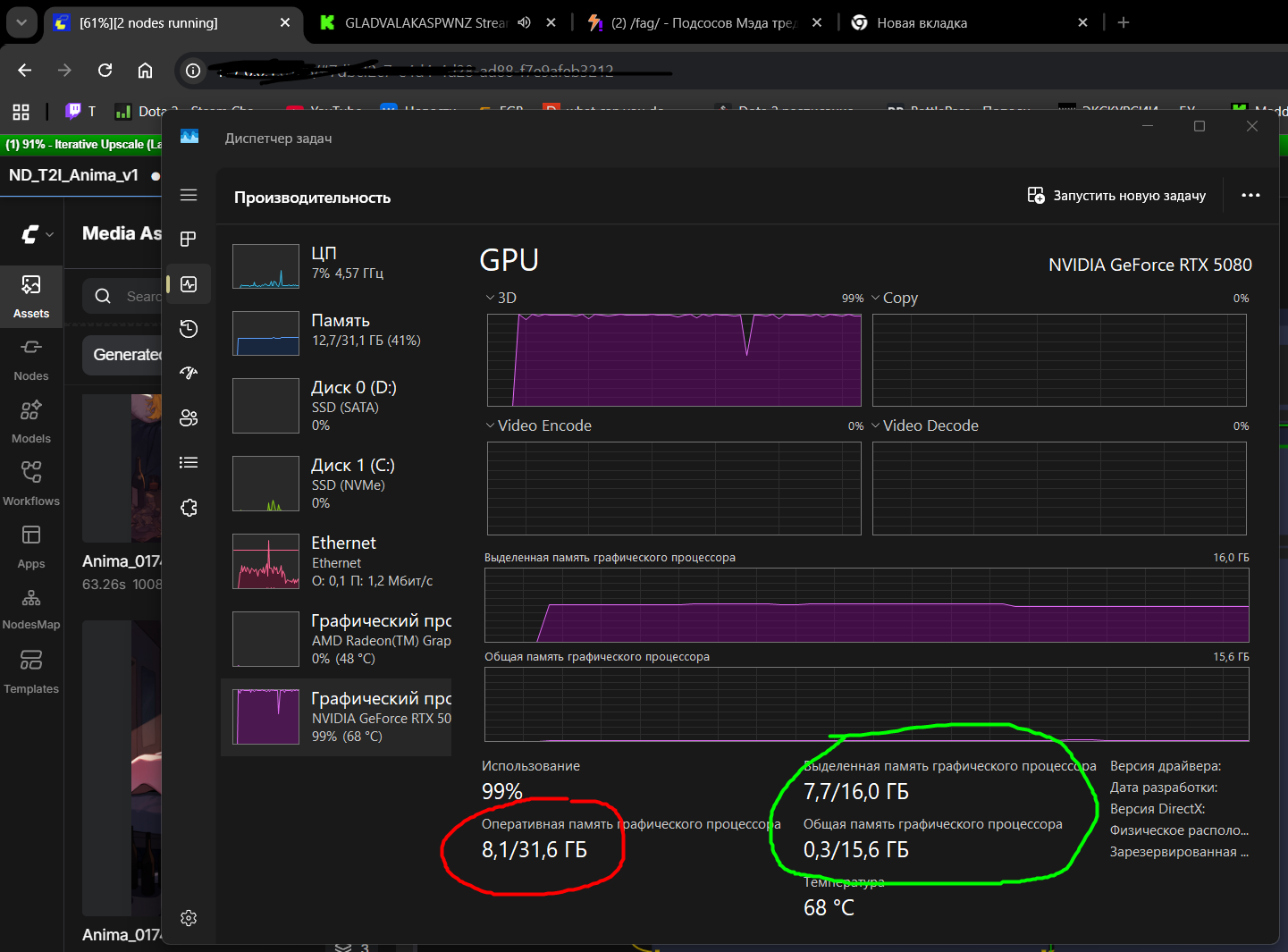Click the three-dots more options in Task Manager
Screen dimensions: 1288x952
tap(1250, 196)
